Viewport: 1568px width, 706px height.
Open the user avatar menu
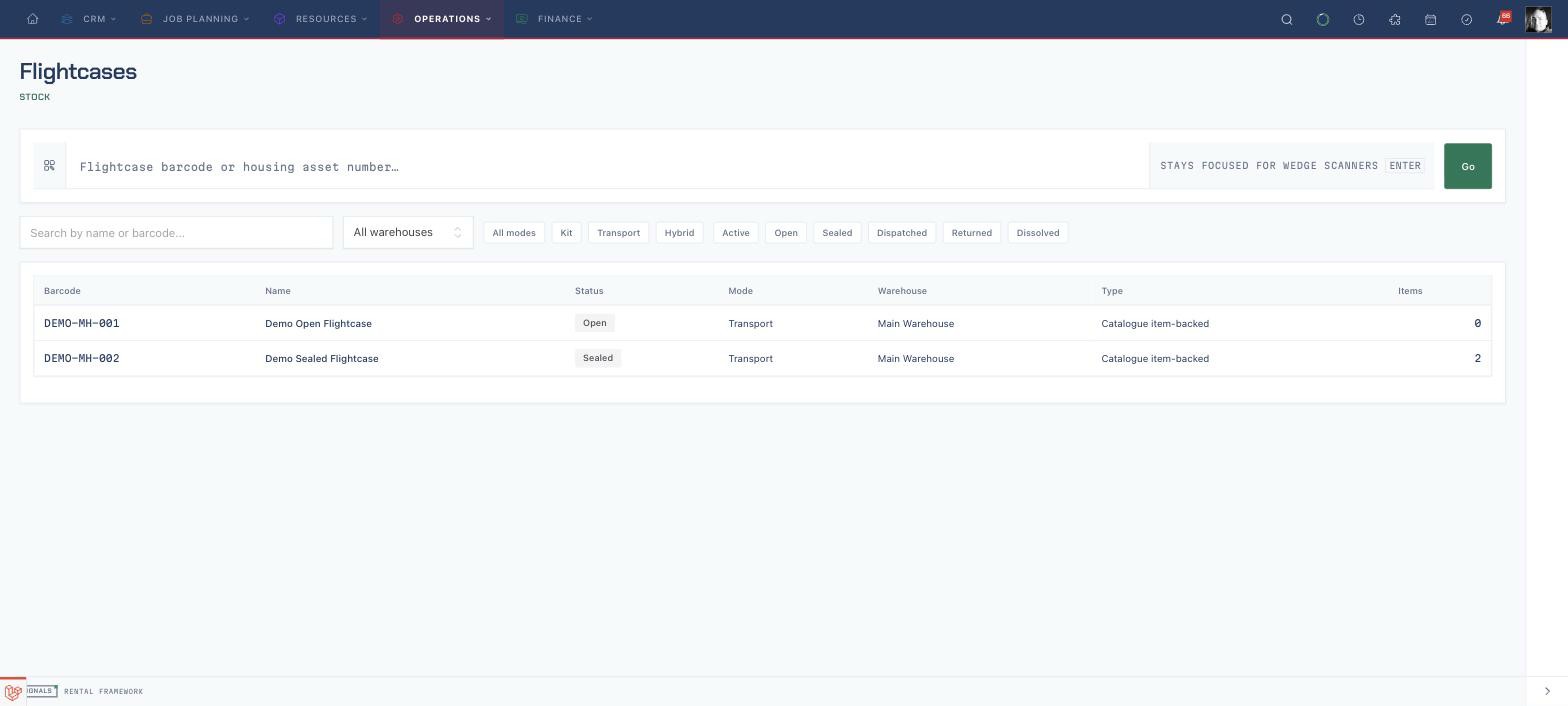(1537, 19)
